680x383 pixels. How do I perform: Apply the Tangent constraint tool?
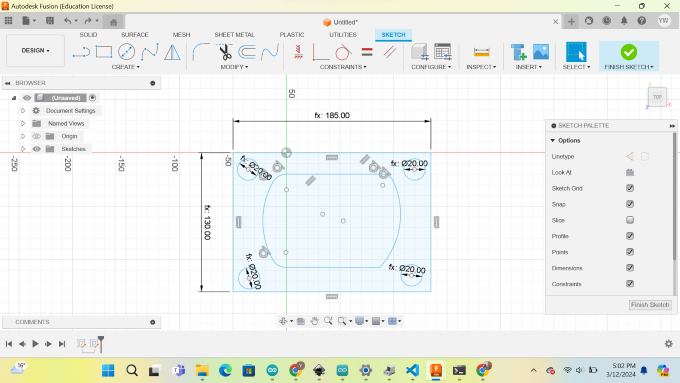343,52
